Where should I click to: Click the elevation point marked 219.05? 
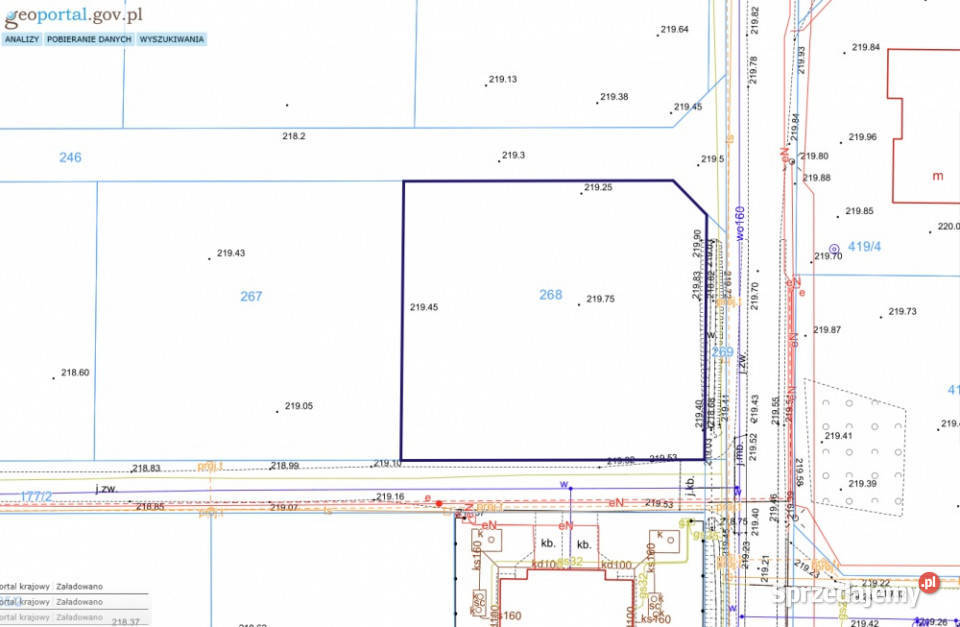tap(278, 411)
